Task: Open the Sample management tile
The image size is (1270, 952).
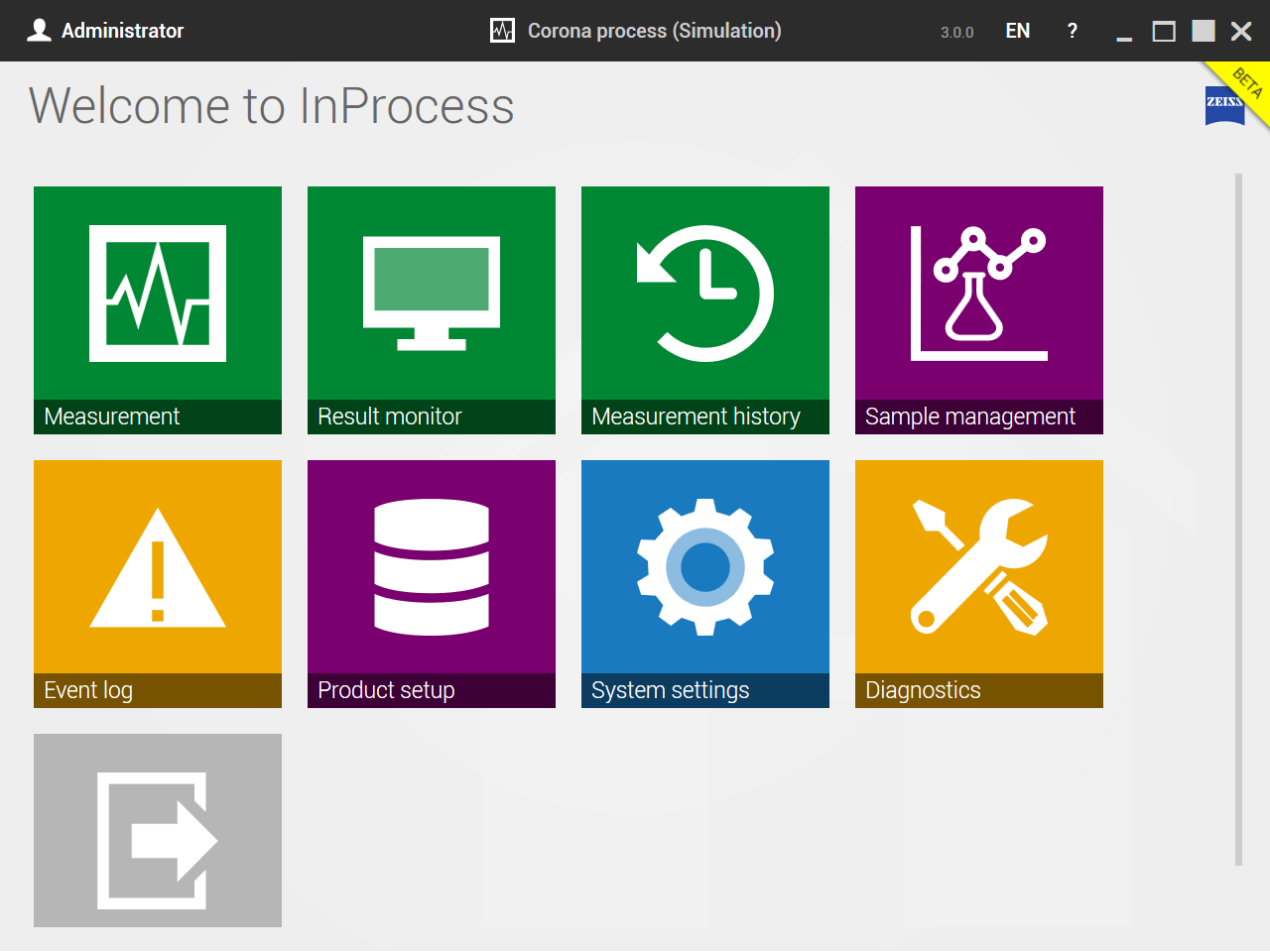Action: click(x=979, y=310)
